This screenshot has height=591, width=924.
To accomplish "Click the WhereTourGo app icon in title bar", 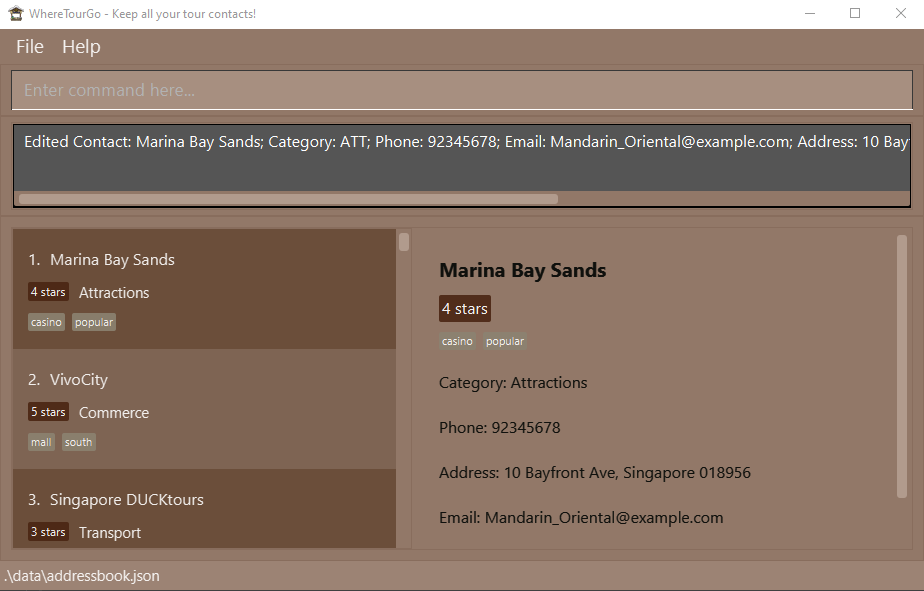I will click(15, 14).
